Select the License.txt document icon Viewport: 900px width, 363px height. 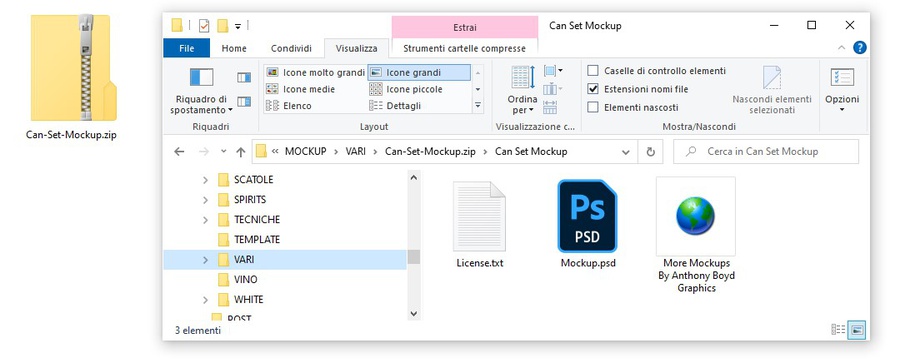tap(479, 216)
